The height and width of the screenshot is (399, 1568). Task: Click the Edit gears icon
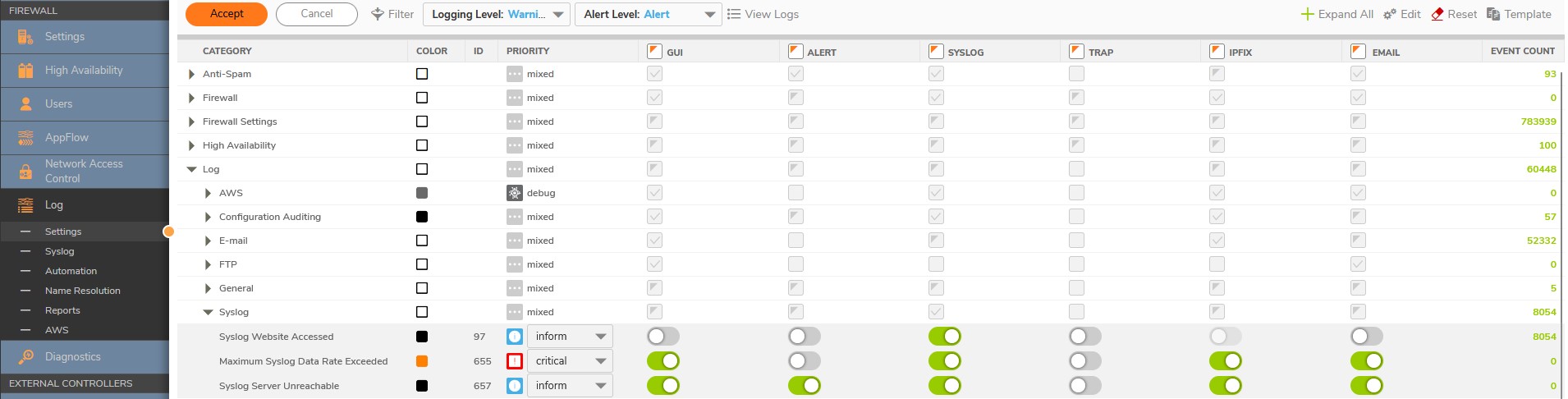pyautogui.click(x=1389, y=14)
